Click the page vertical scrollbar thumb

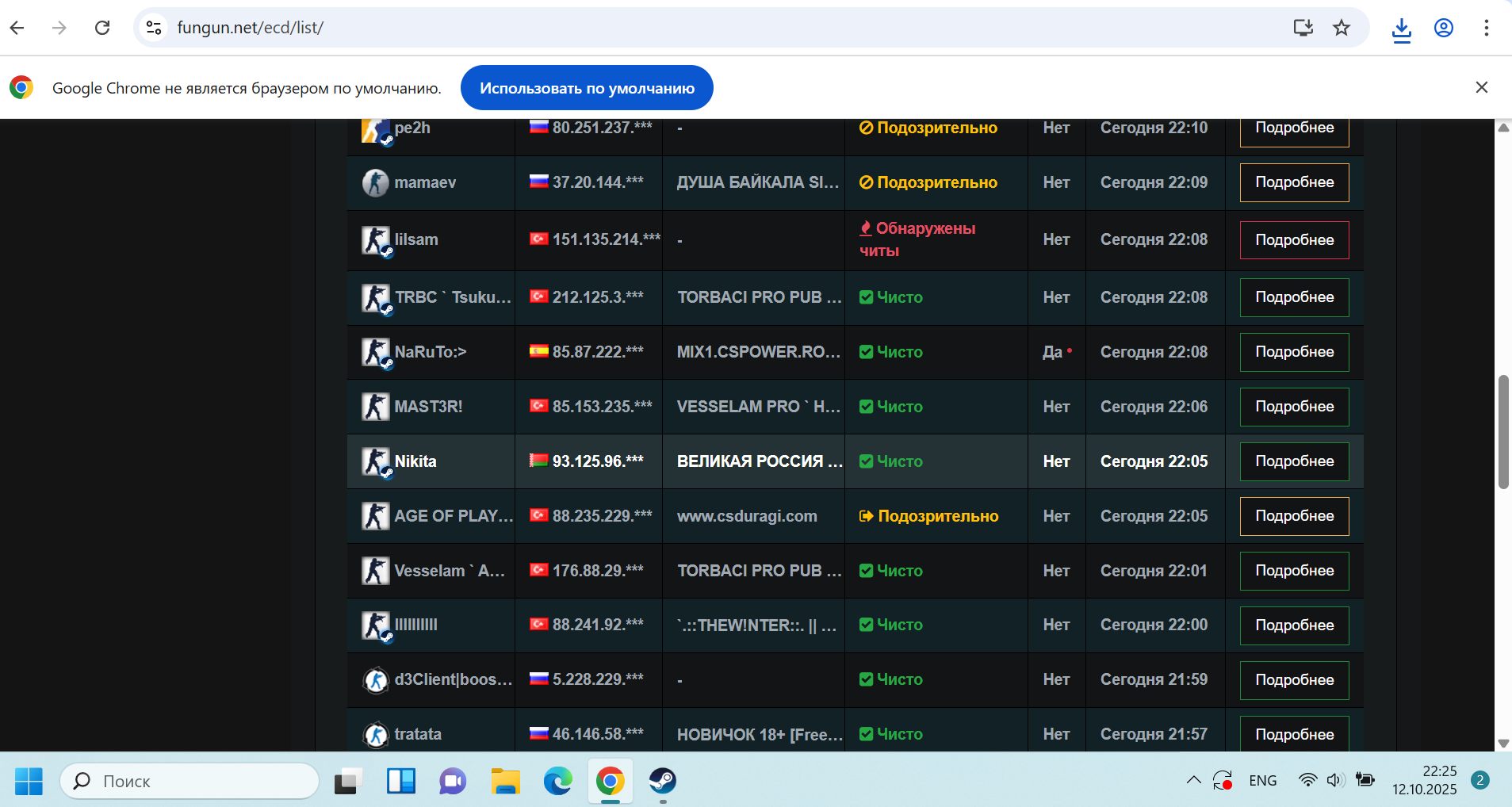point(1502,432)
